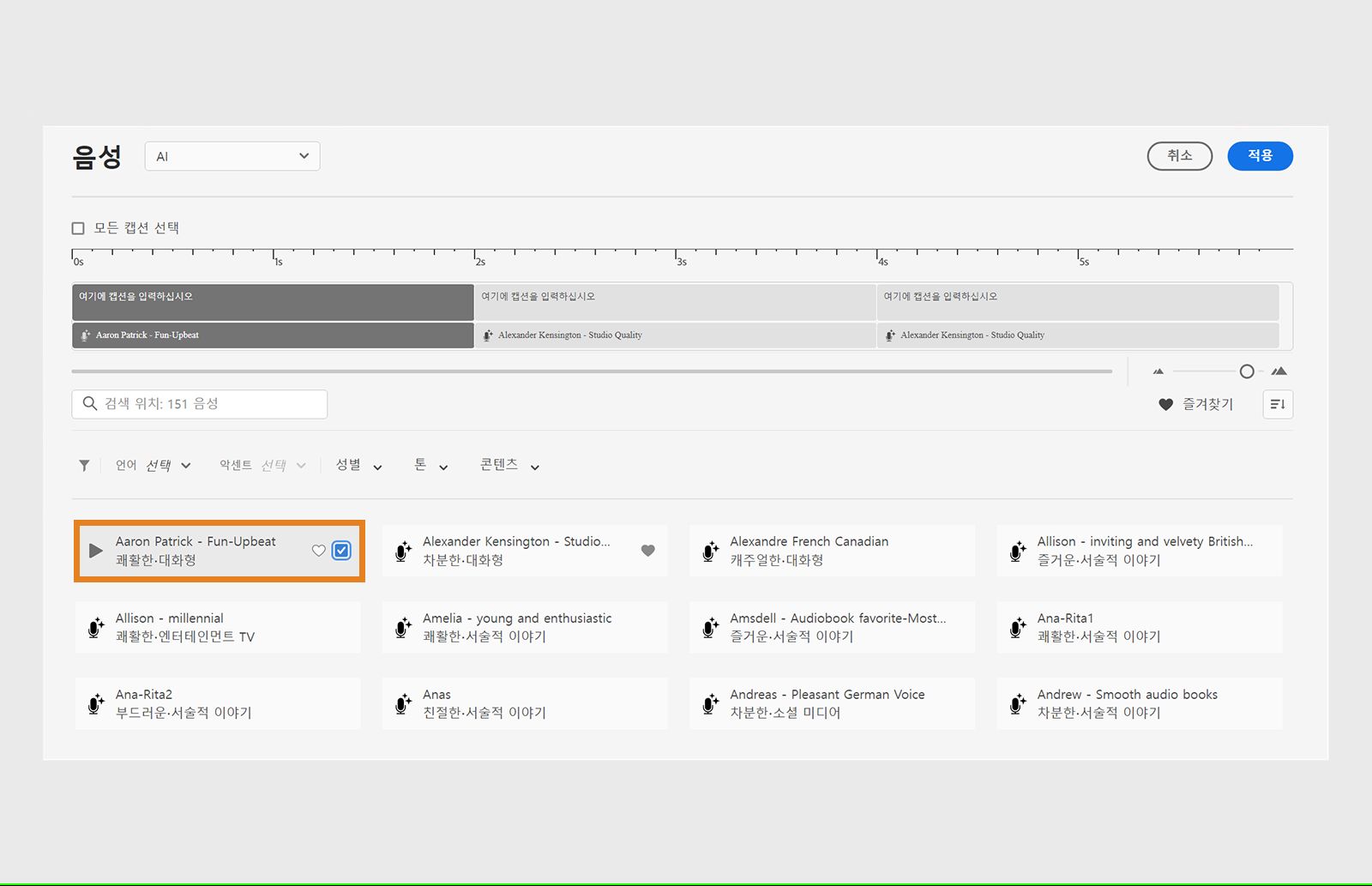Expand the 톤 filter dropdown
This screenshot has width=1372, height=886.
pyautogui.click(x=431, y=466)
